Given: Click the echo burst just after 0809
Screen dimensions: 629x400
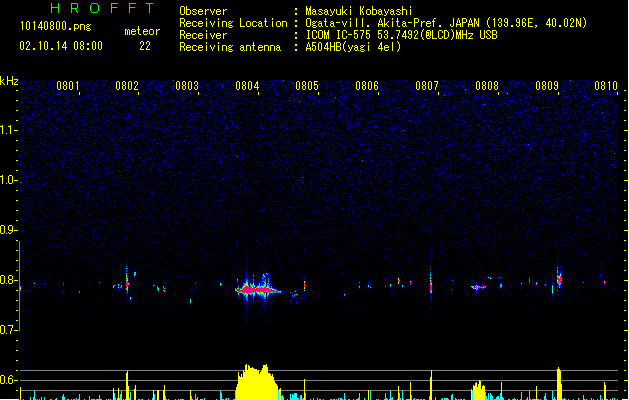Looking at the screenshot, I should point(559,278).
